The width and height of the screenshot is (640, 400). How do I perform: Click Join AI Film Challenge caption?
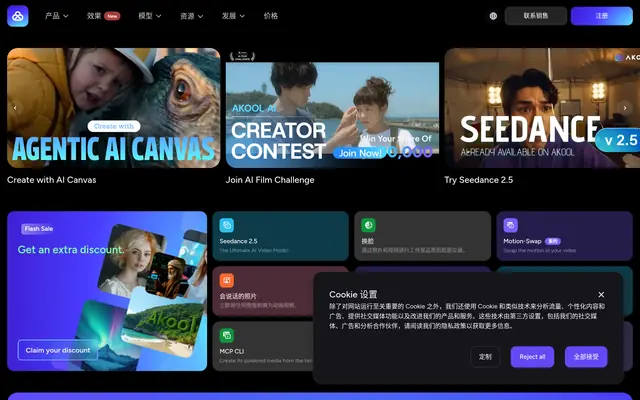270,180
